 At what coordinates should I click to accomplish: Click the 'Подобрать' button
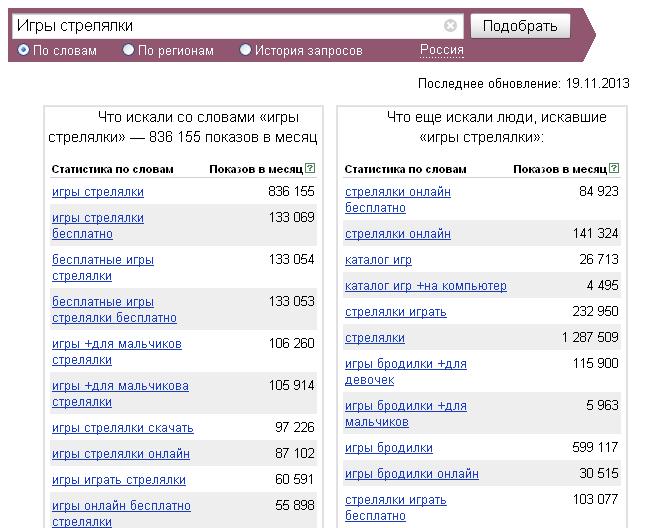pos(520,26)
